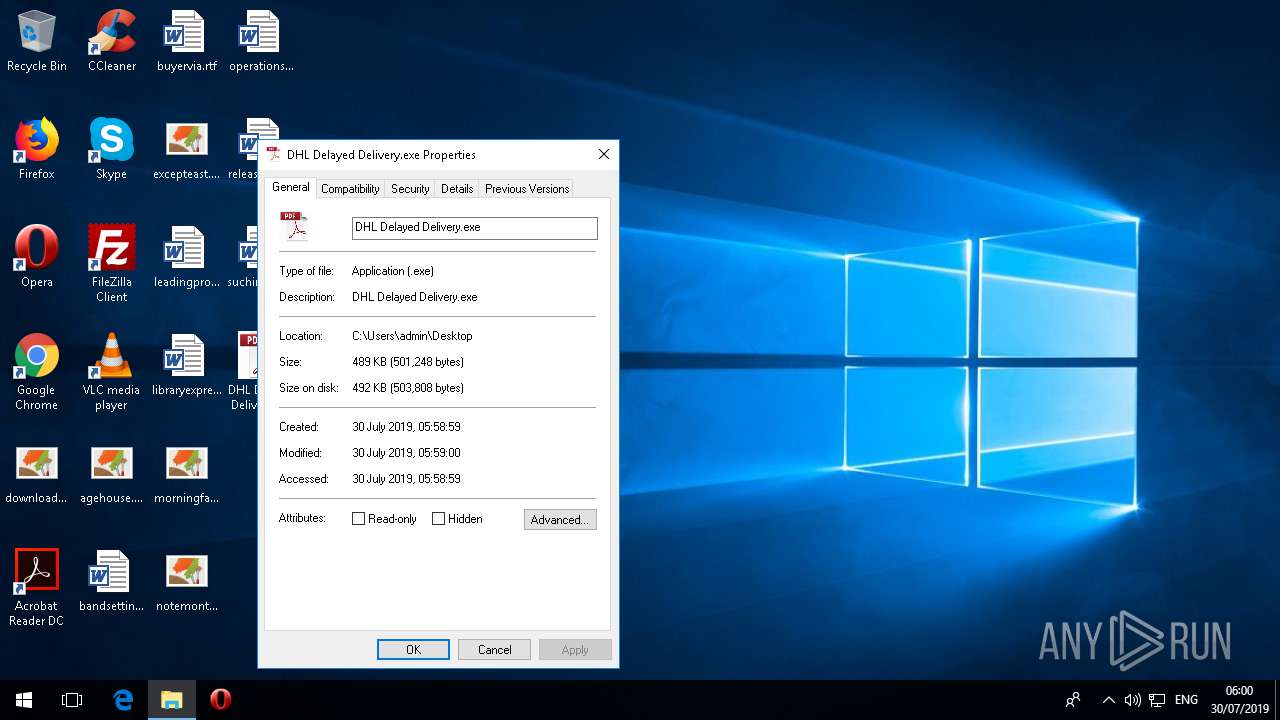Open the Windows Start menu

pos(24,700)
